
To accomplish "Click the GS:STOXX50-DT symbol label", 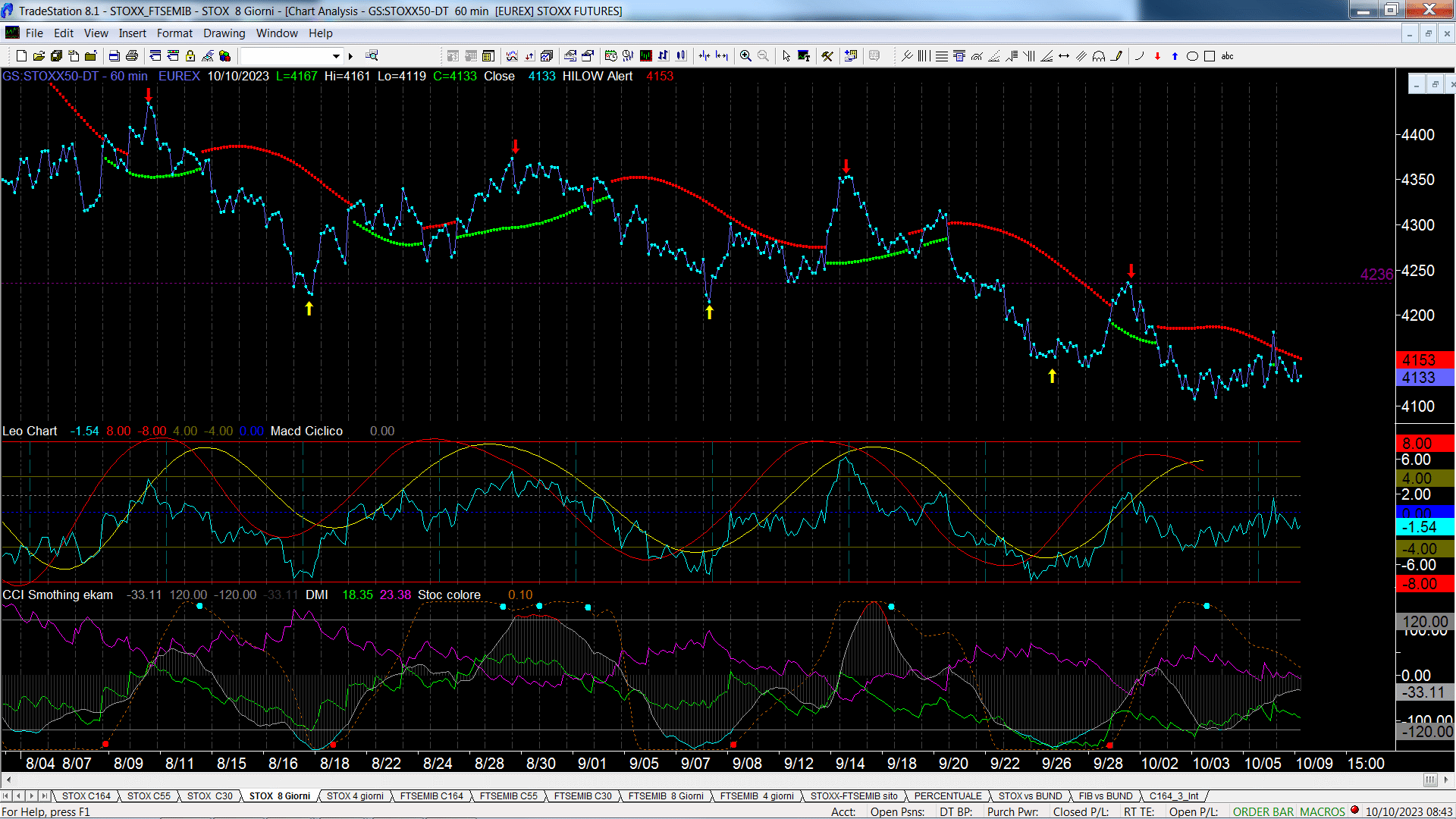I will tap(50, 76).
